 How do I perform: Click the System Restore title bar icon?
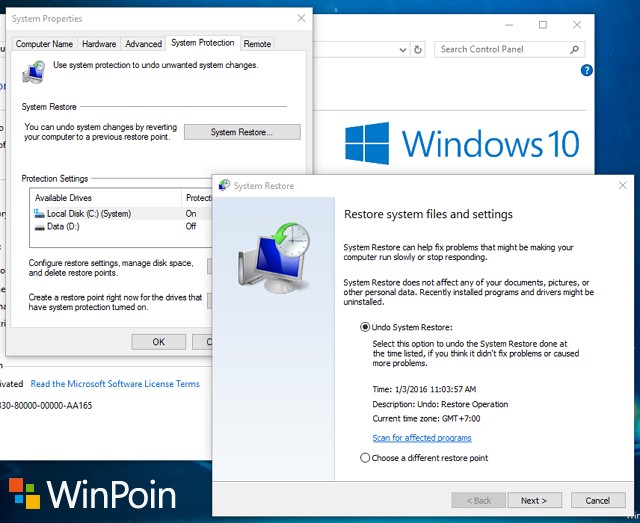pos(224,185)
